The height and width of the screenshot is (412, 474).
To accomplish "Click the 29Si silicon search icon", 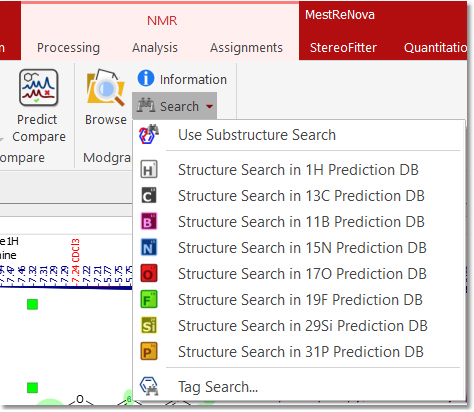I will [149, 325].
